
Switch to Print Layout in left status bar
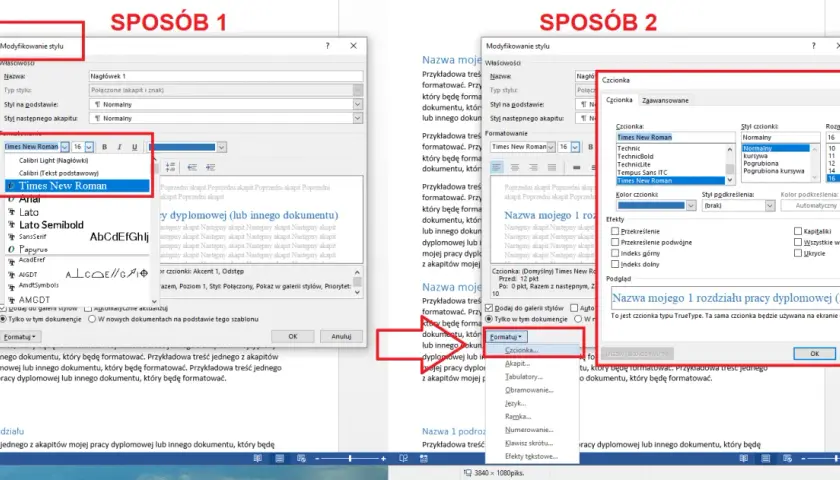tap(280, 459)
